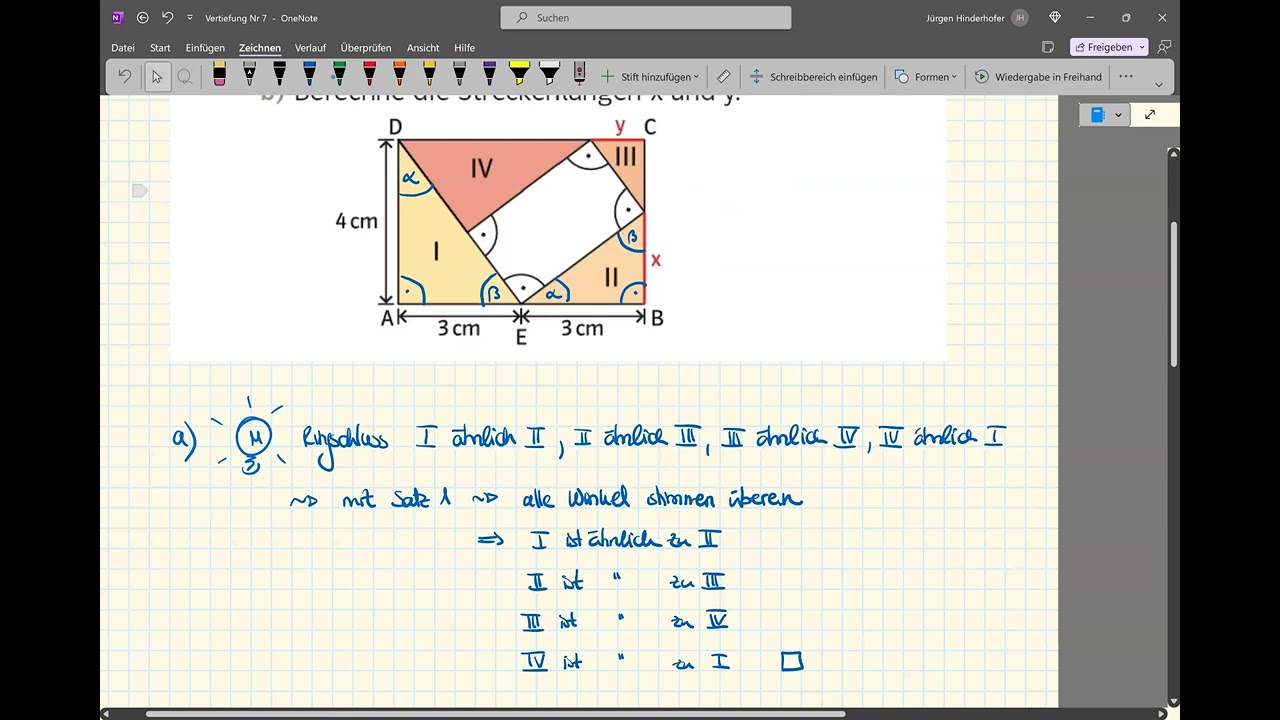The width and height of the screenshot is (1280, 720).
Task: Click the handwritten square end-of-proof mark
Action: 792,661
